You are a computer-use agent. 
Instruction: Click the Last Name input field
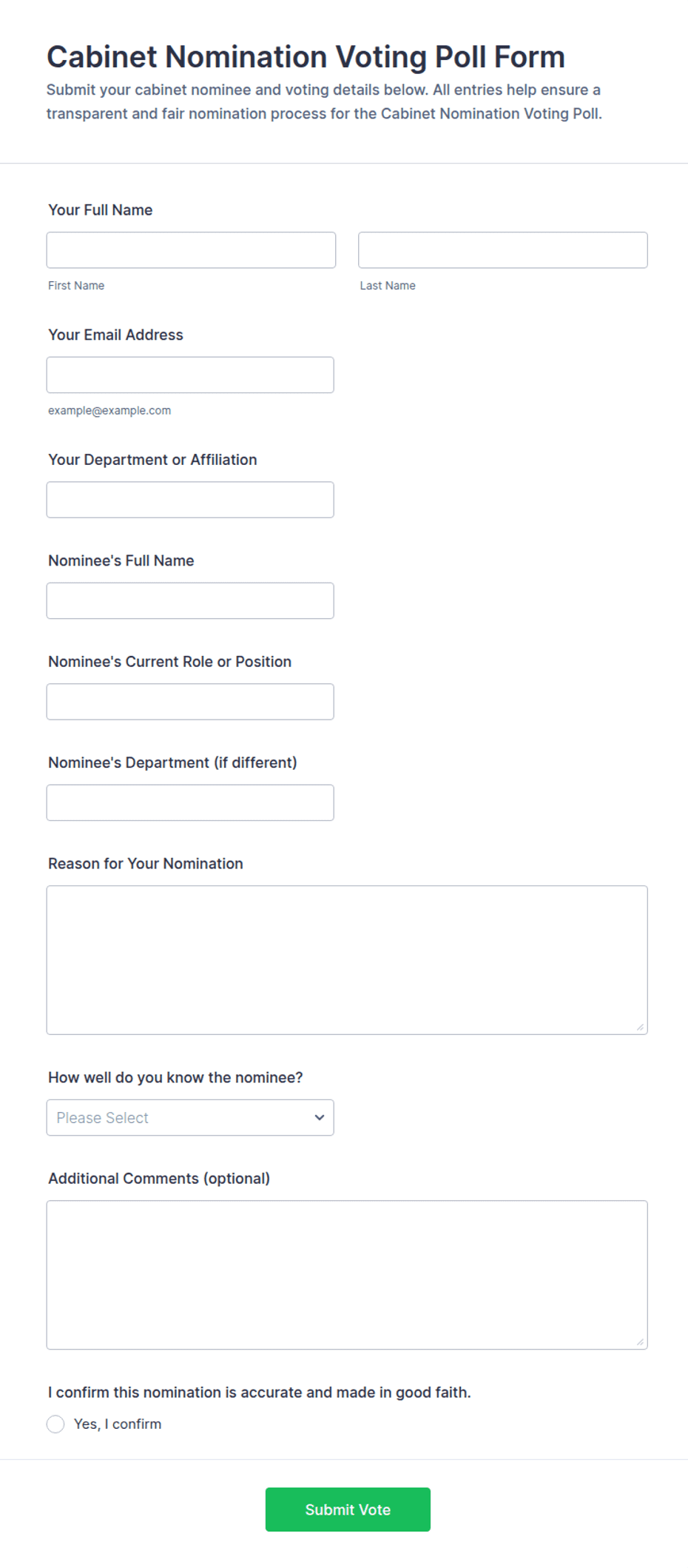(x=503, y=250)
